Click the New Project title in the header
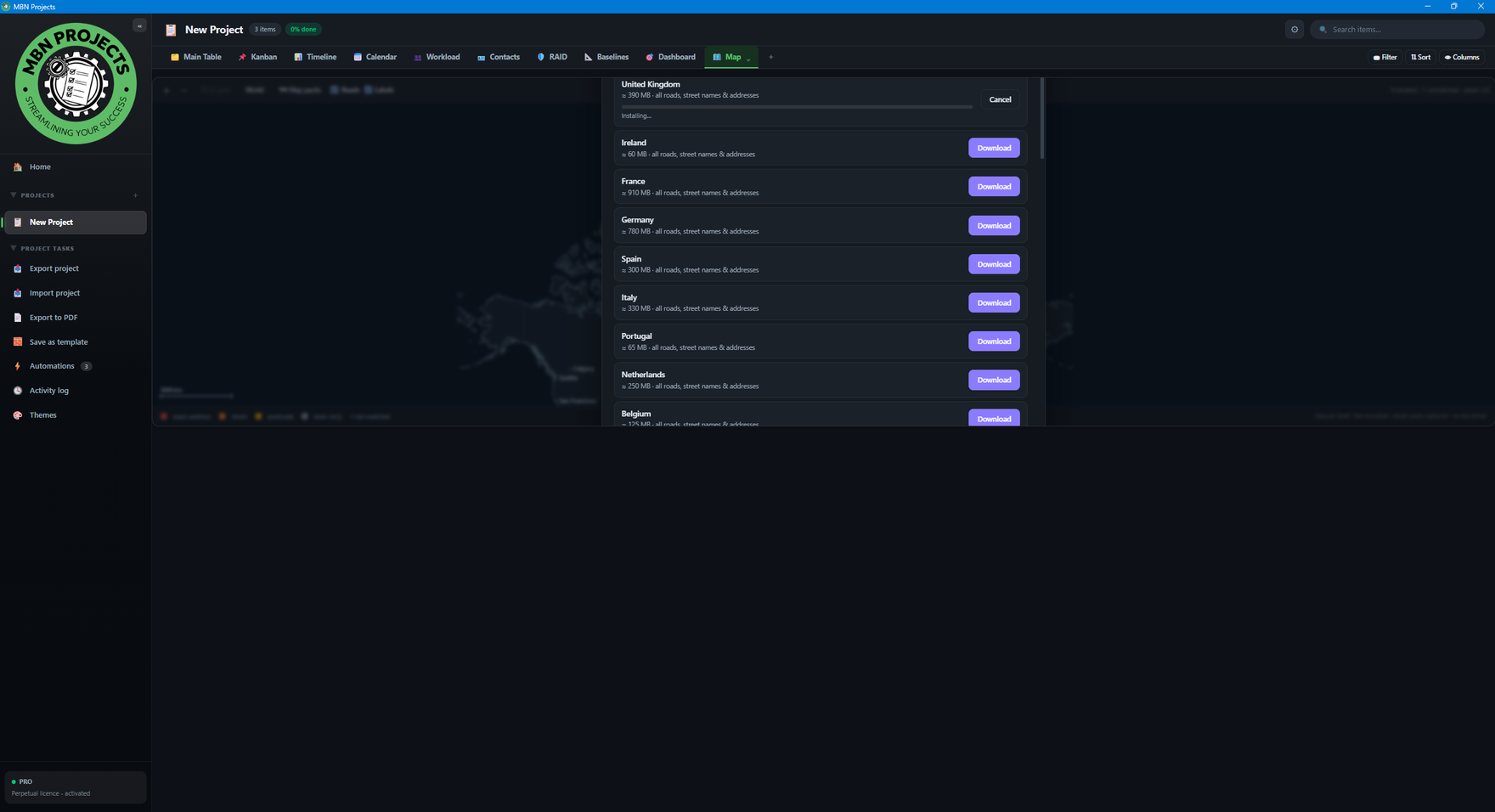 [x=214, y=30]
